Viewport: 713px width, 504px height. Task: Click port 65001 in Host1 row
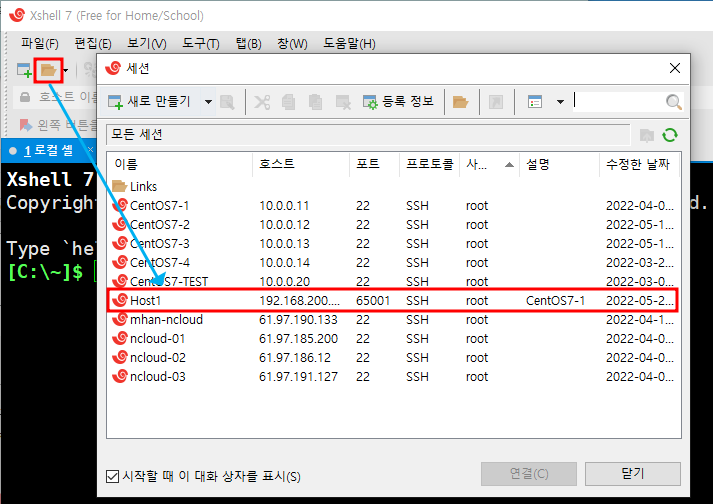point(373,301)
